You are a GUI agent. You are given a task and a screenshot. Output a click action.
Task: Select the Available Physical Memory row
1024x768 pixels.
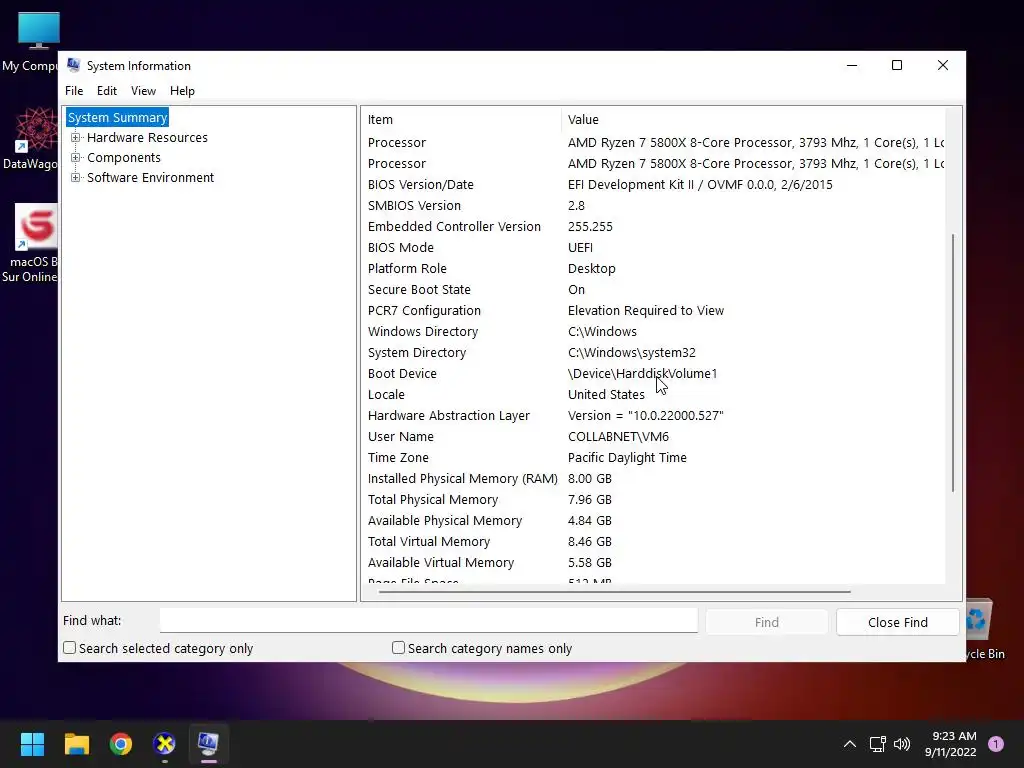tap(653, 520)
